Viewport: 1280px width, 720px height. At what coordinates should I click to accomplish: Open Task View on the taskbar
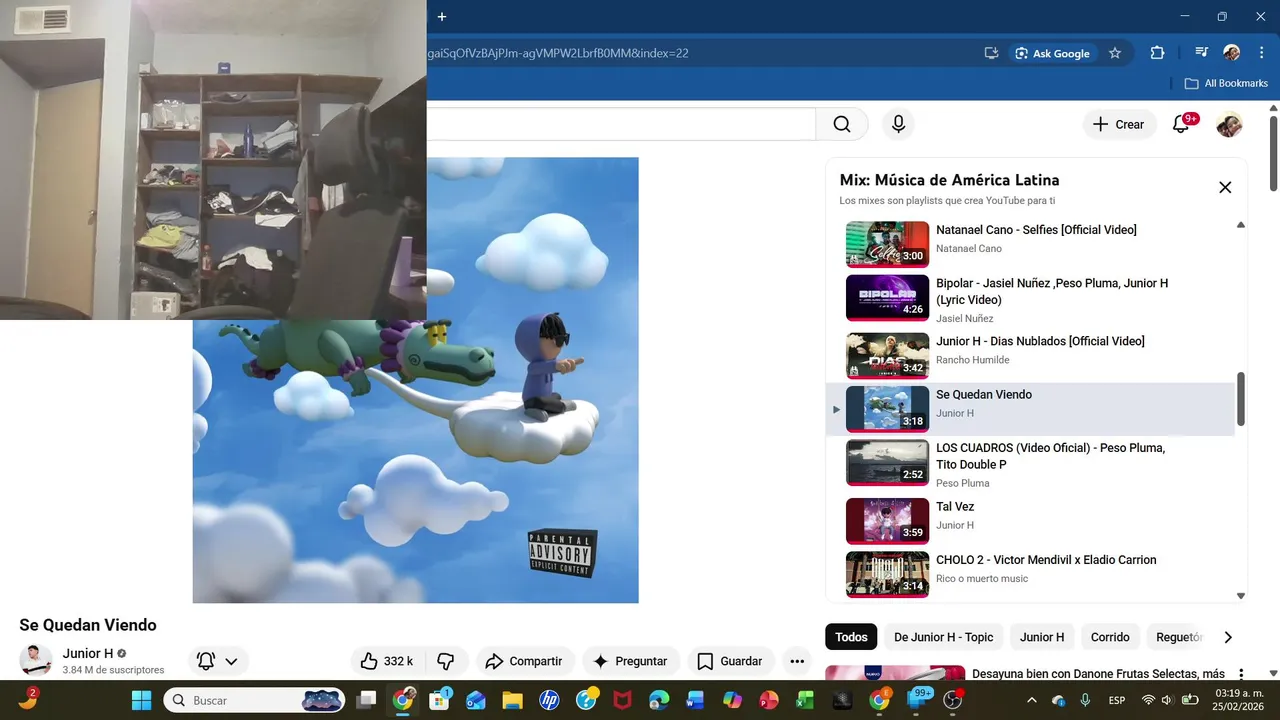[x=367, y=700]
